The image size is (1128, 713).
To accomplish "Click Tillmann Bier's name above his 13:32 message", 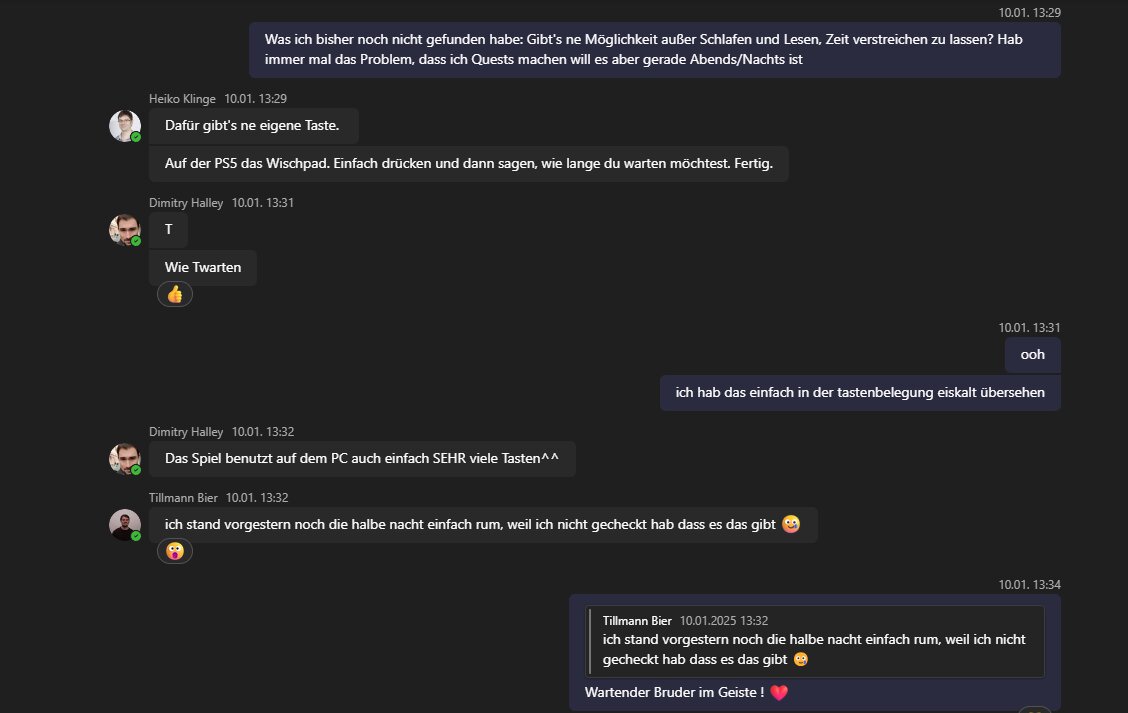I will point(183,497).
